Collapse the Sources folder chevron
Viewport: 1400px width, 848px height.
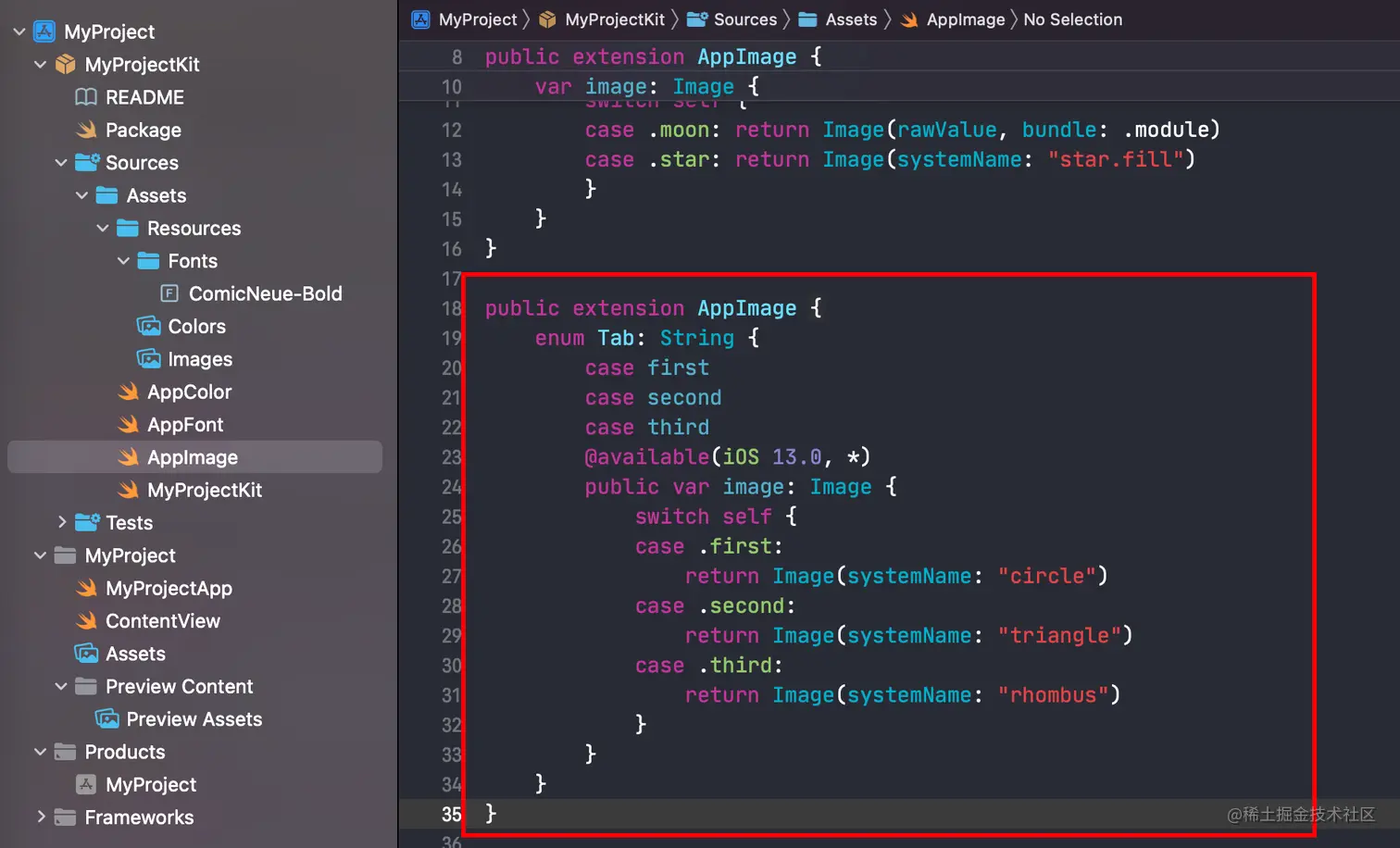pyautogui.click(x=61, y=163)
